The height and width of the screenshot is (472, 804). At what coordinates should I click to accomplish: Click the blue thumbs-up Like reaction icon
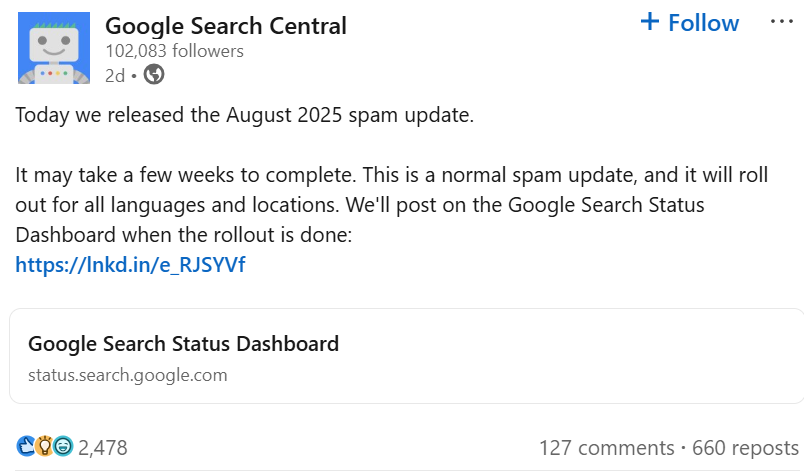click(25, 447)
